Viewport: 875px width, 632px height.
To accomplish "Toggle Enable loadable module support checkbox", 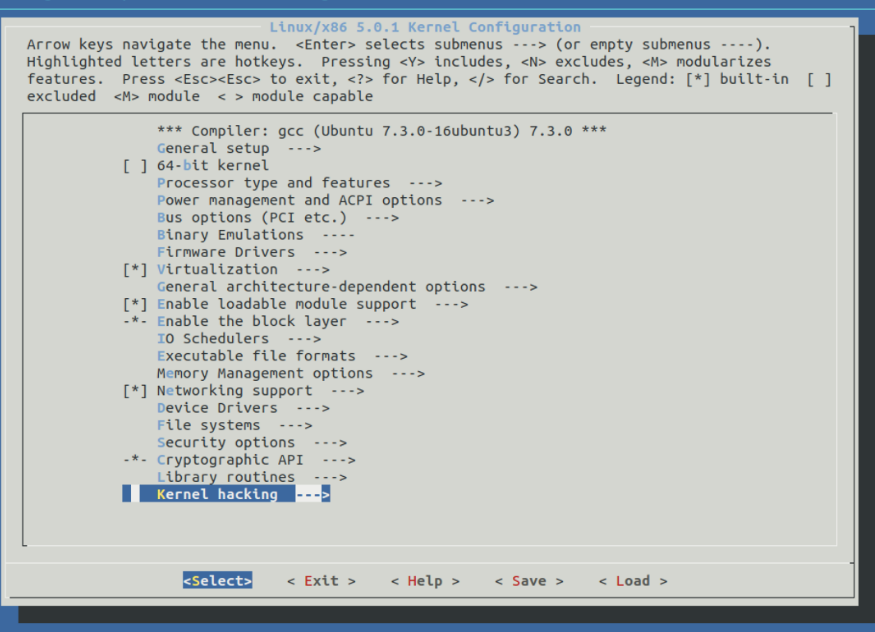I will coord(135,304).
